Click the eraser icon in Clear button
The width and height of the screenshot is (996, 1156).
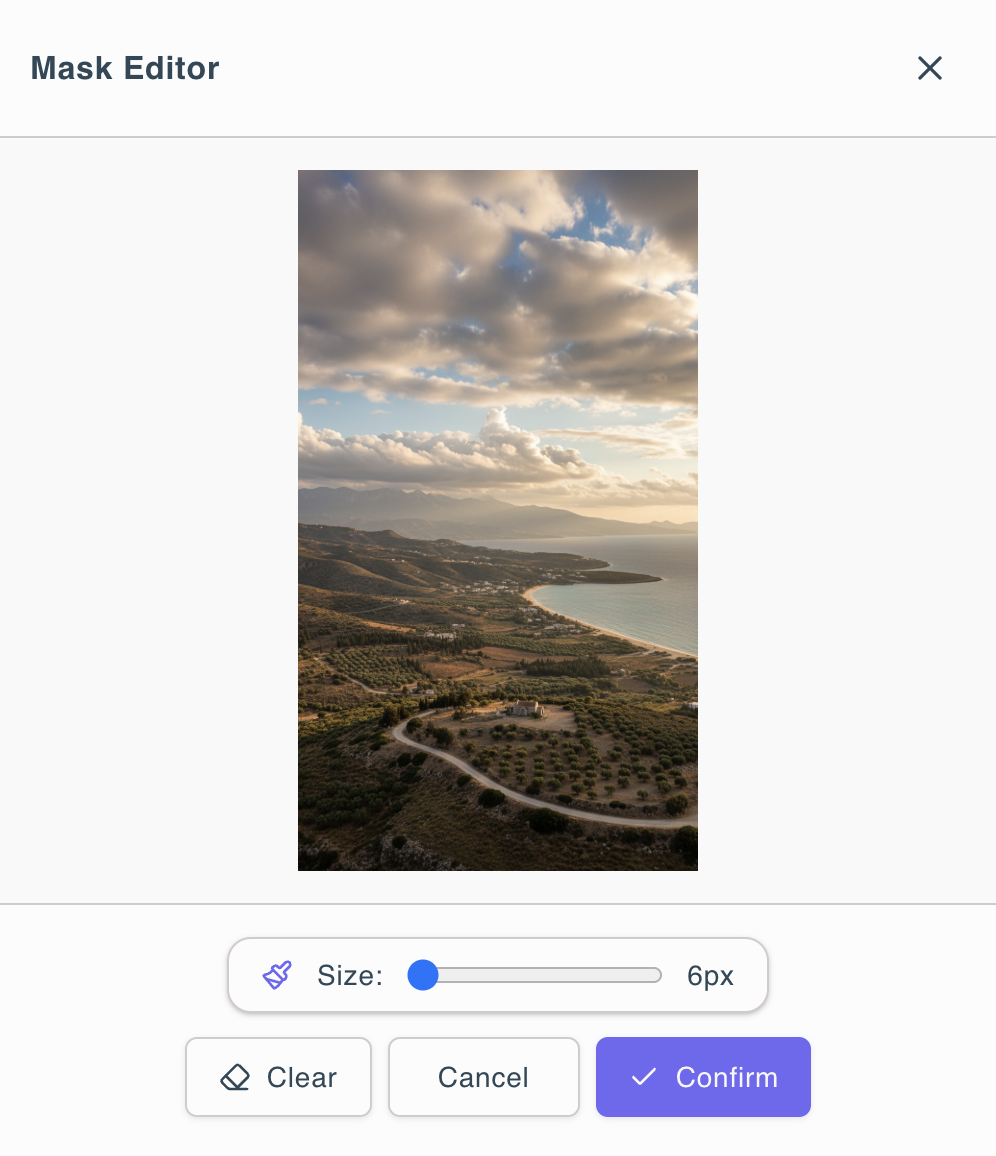pos(235,1077)
